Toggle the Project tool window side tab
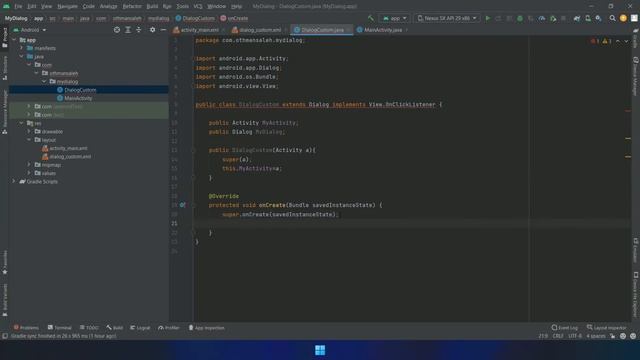640x360 pixels. tap(4, 38)
